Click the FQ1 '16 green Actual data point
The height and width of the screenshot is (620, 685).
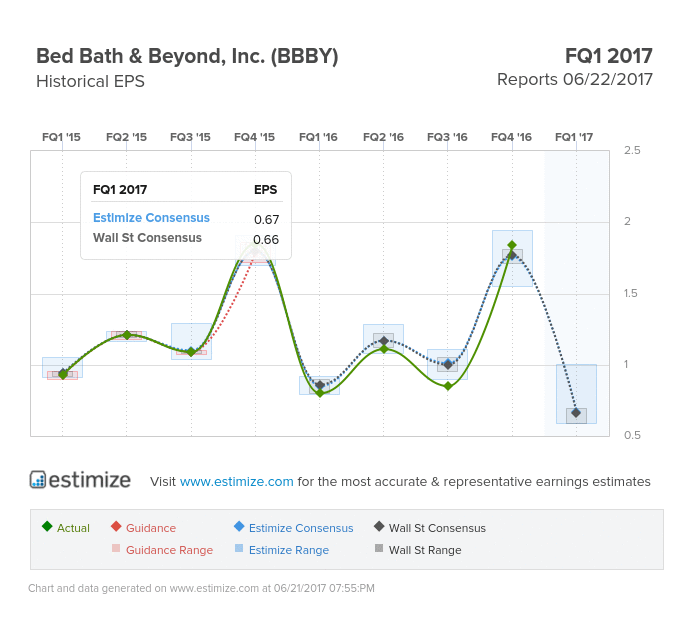pyautogui.click(x=320, y=393)
